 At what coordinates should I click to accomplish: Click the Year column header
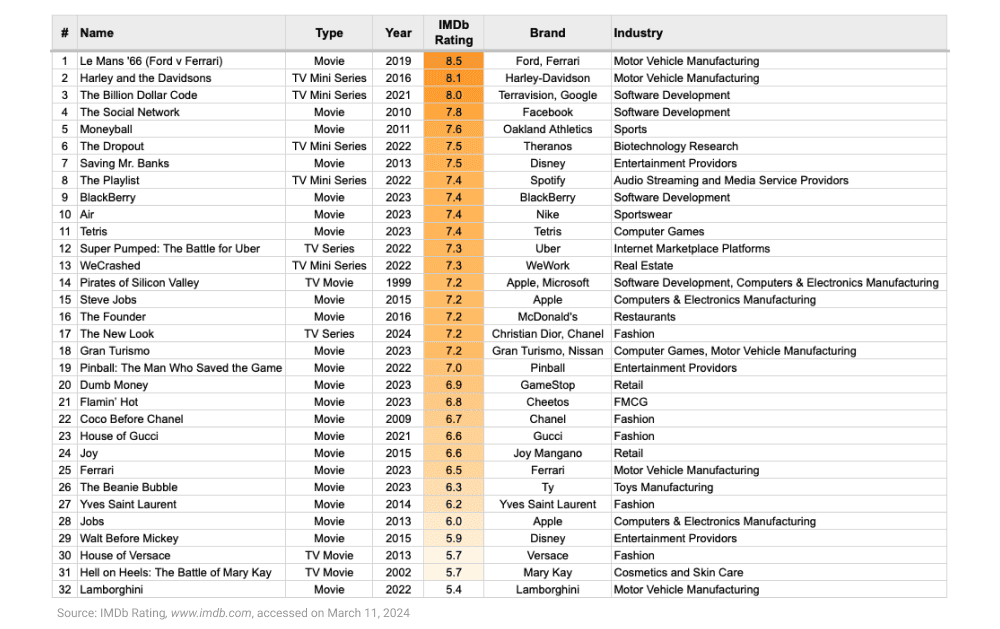[398, 33]
